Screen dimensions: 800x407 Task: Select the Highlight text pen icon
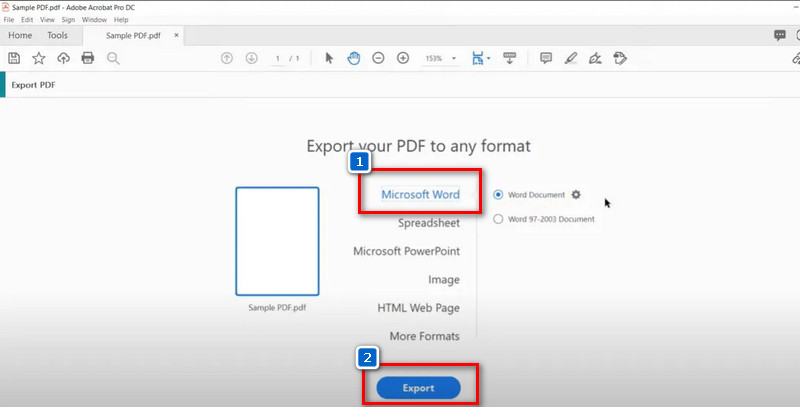(x=570, y=58)
